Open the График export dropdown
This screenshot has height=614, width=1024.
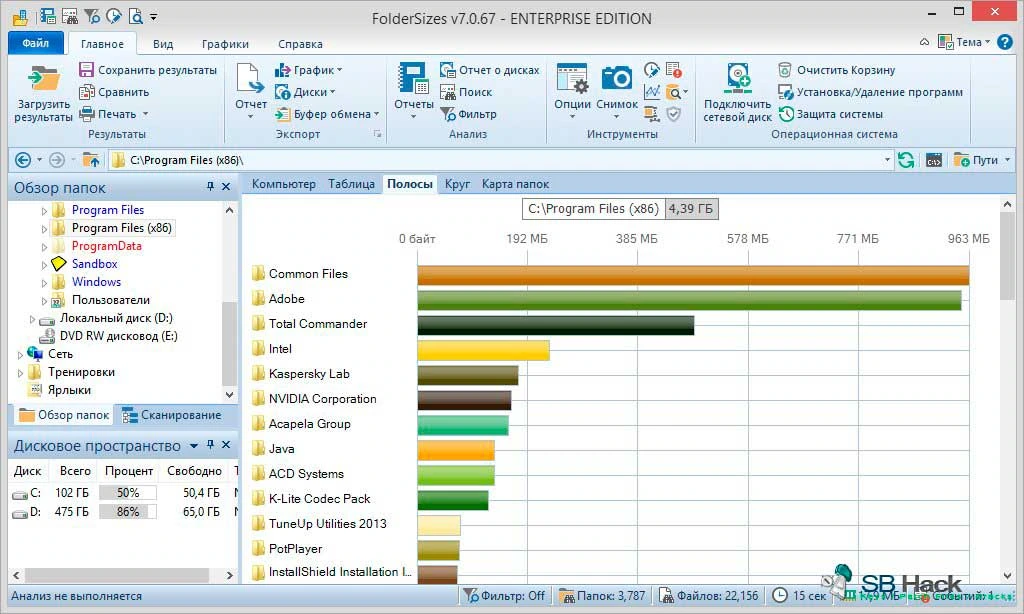pyautogui.click(x=309, y=70)
